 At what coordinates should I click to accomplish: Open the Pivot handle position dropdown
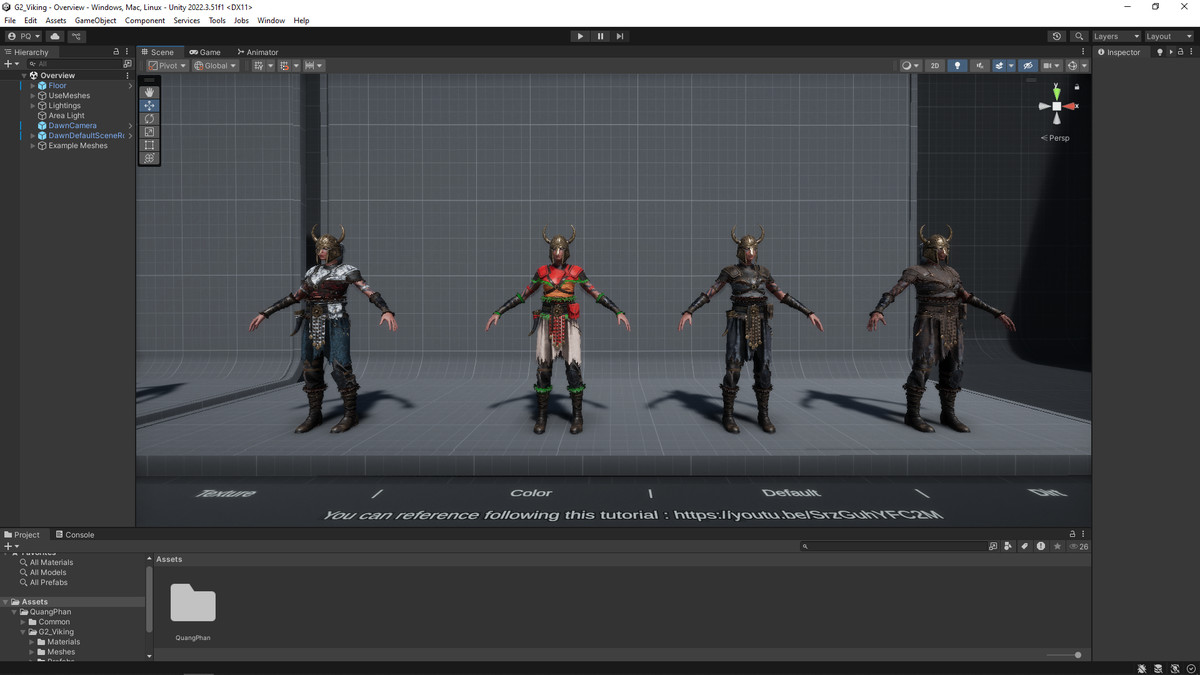pyautogui.click(x=167, y=66)
